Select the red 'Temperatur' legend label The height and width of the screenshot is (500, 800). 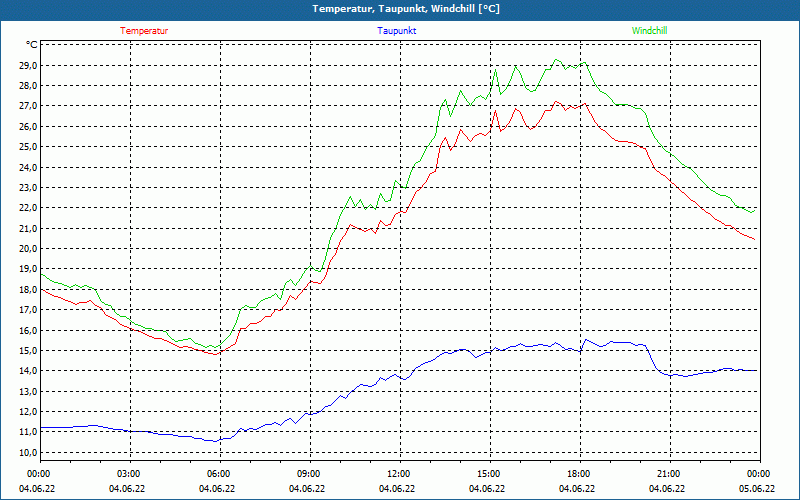tap(144, 31)
